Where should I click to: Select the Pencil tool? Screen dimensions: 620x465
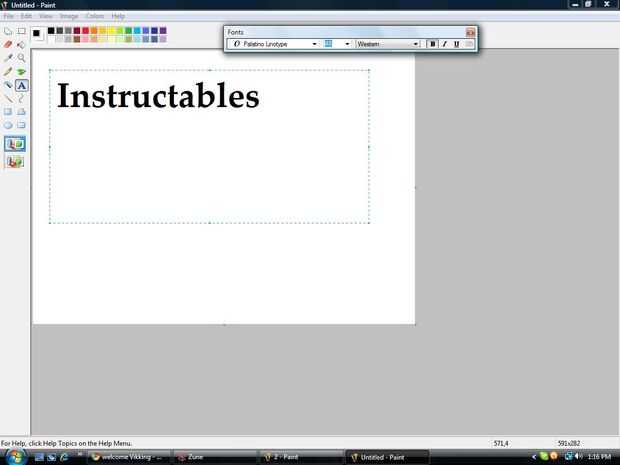point(8,72)
